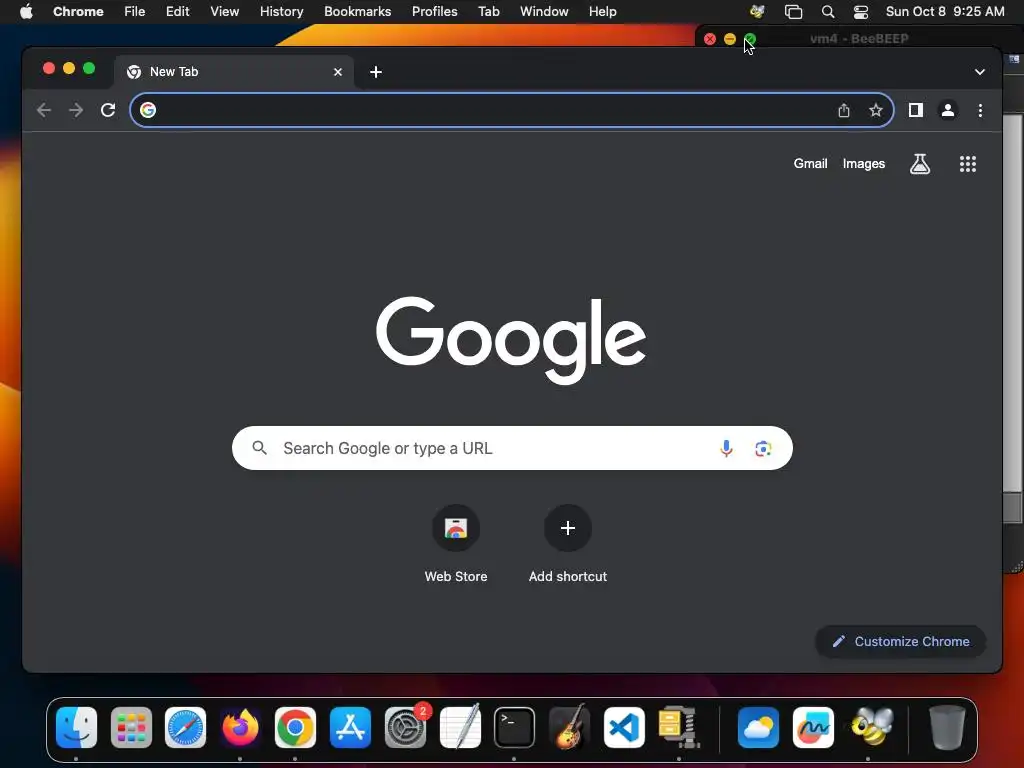1024x768 pixels.
Task: Open the profile avatar menu
Action: click(948, 110)
